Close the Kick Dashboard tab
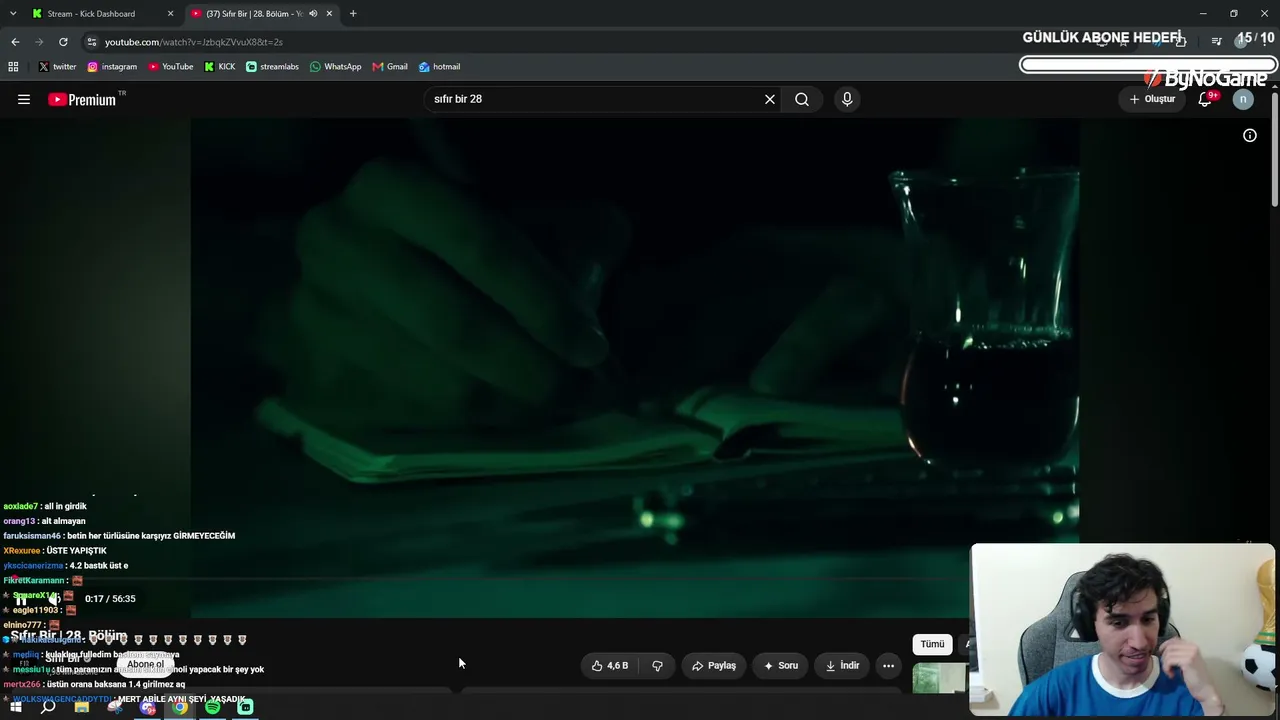This screenshot has height=720, width=1280. coord(170,14)
